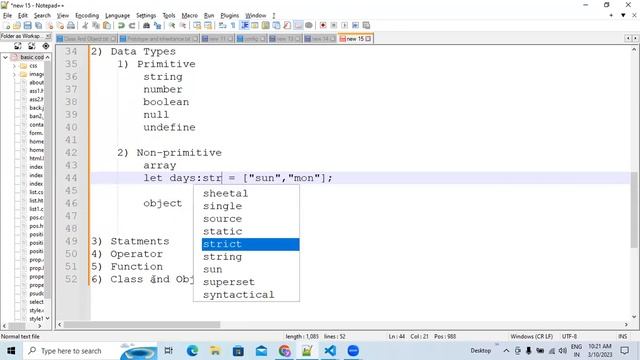
Task: Open Visual Studio Code from taskbar
Action: 330,351
